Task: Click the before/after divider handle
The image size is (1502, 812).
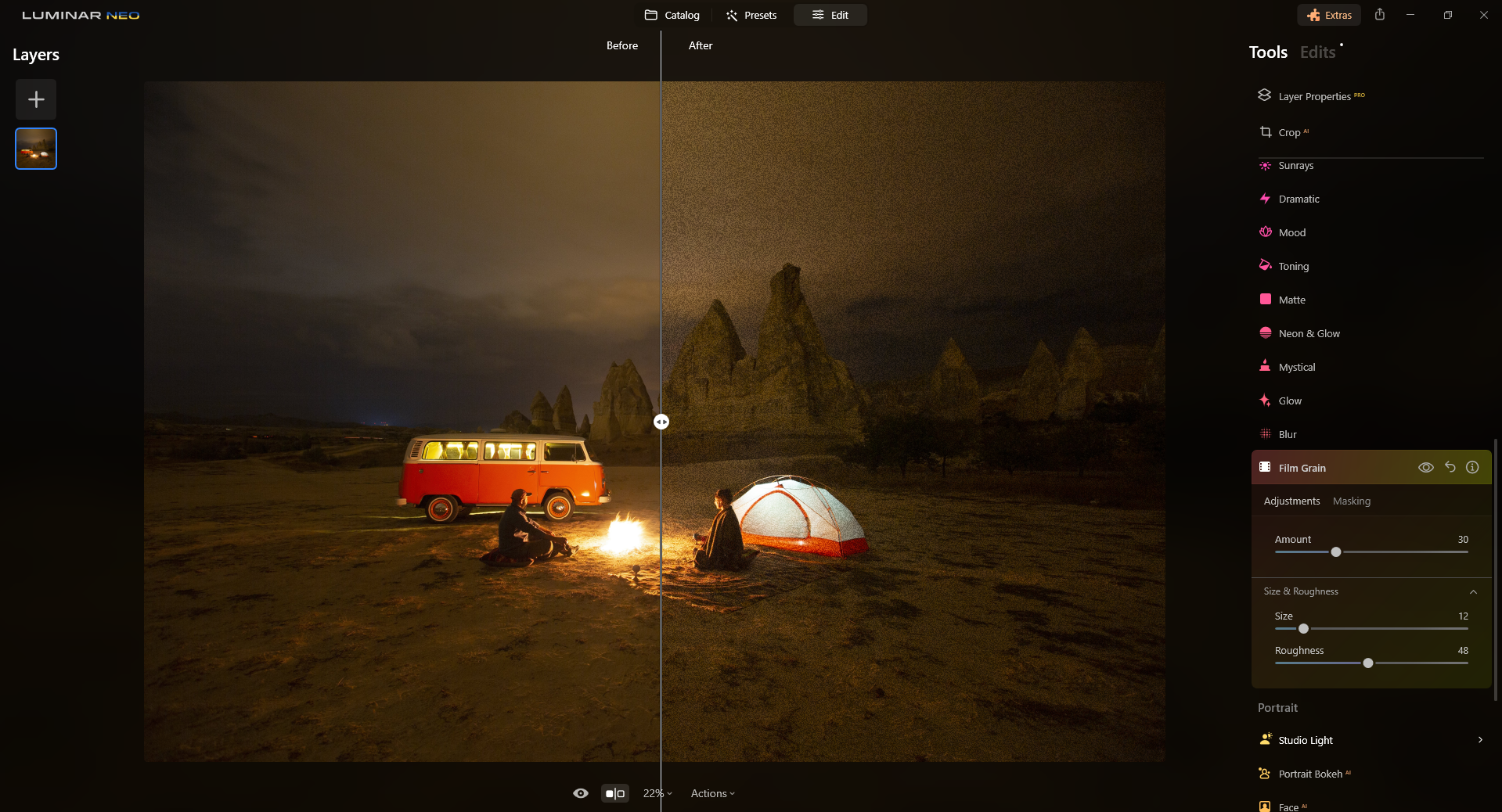Action: pos(661,422)
